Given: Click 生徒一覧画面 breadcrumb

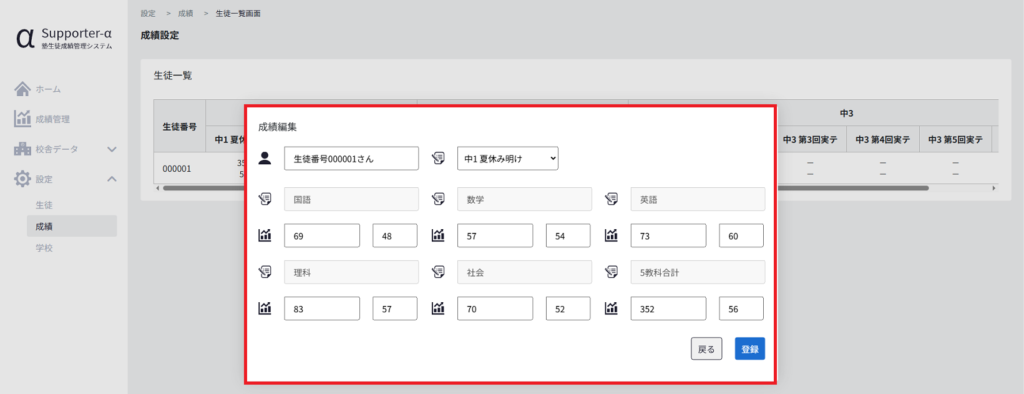Looking at the screenshot, I should (x=238, y=13).
